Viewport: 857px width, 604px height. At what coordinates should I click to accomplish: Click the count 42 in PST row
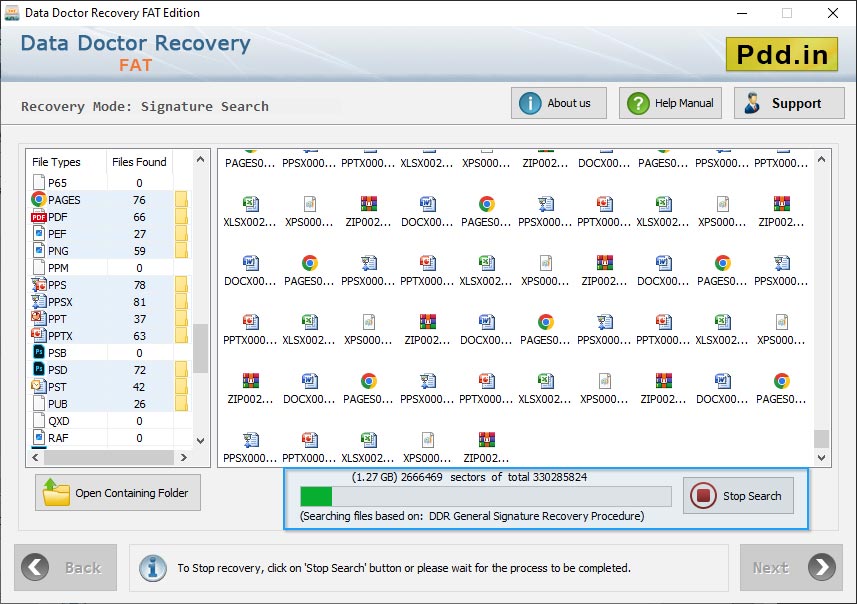click(x=139, y=387)
